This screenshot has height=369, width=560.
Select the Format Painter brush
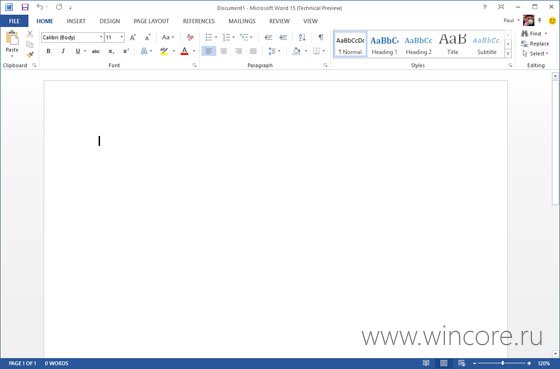[30, 55]
